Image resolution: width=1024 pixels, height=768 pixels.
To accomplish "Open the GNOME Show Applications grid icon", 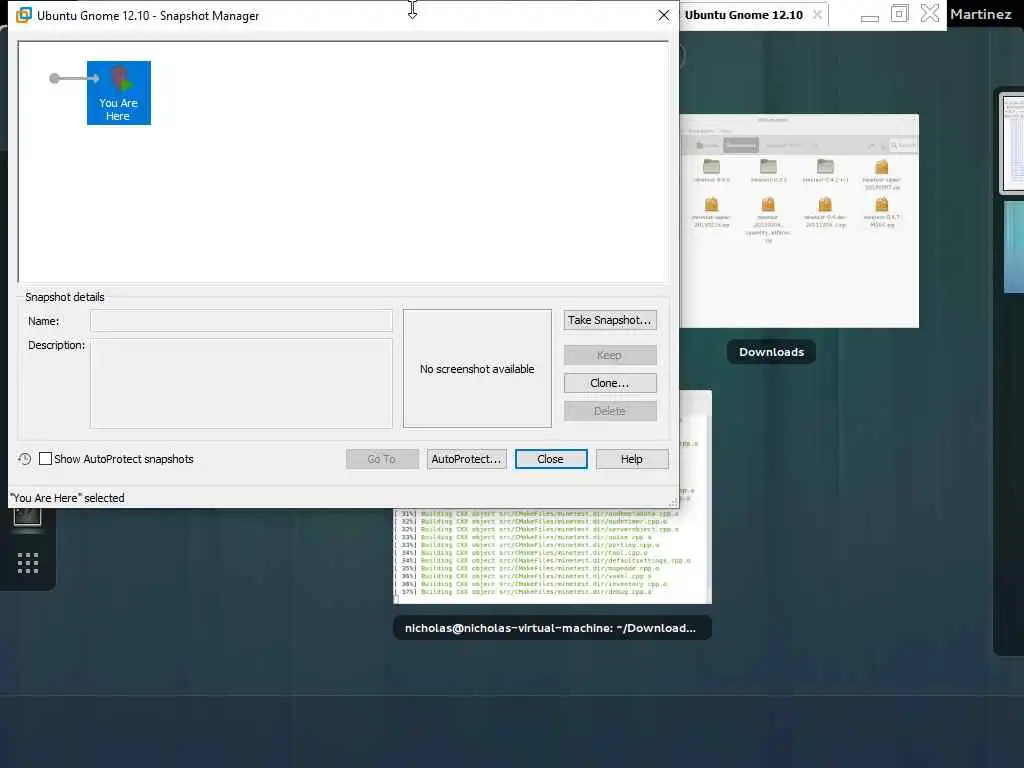I will coord(27,563).
